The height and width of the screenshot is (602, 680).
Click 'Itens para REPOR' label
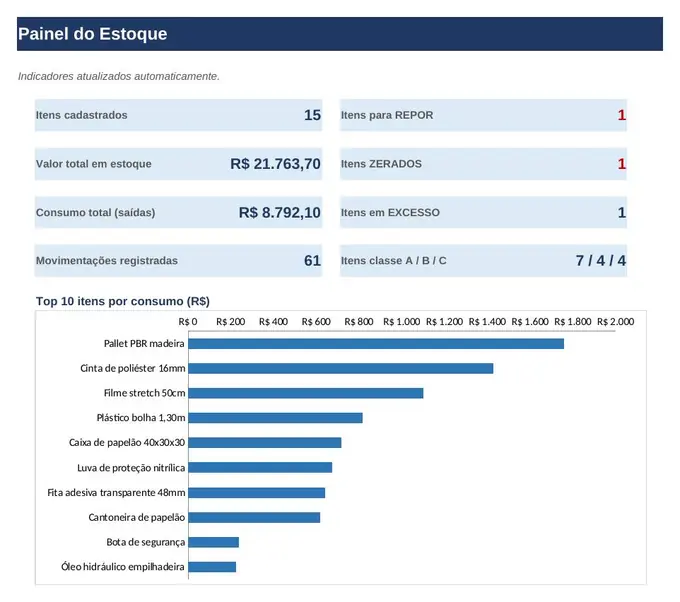[387, 115]
